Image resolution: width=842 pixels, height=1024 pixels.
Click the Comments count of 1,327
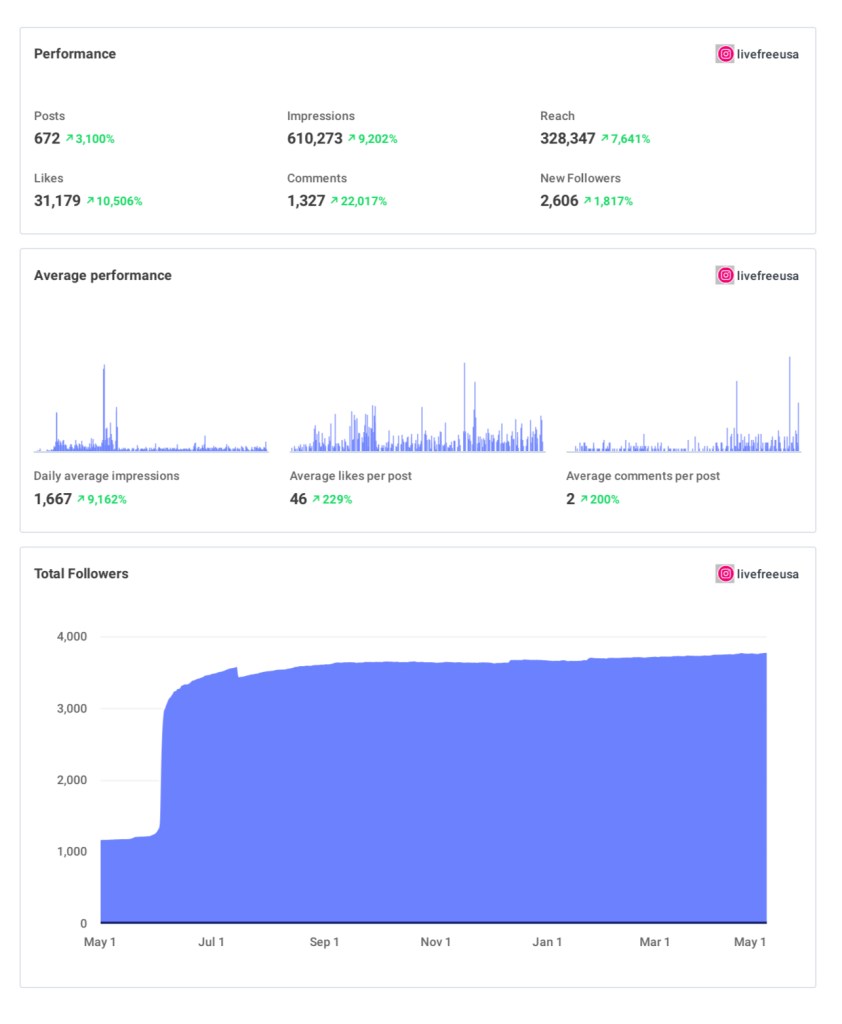(x=306, y=201)
